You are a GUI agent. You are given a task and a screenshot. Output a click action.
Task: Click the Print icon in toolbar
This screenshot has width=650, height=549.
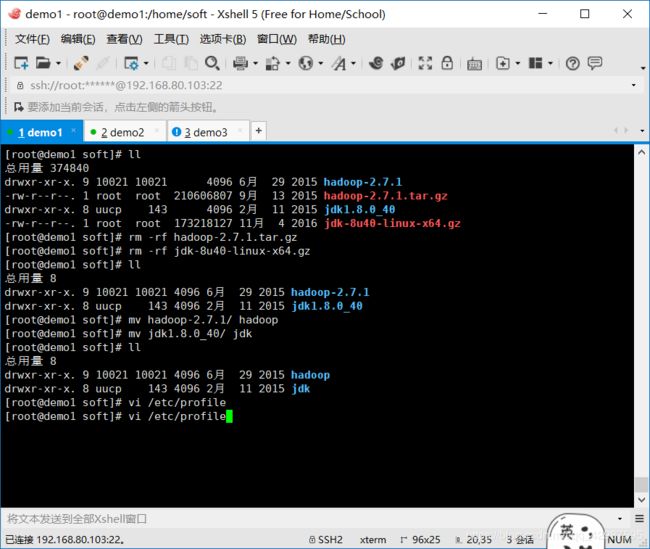pos(240,63)
